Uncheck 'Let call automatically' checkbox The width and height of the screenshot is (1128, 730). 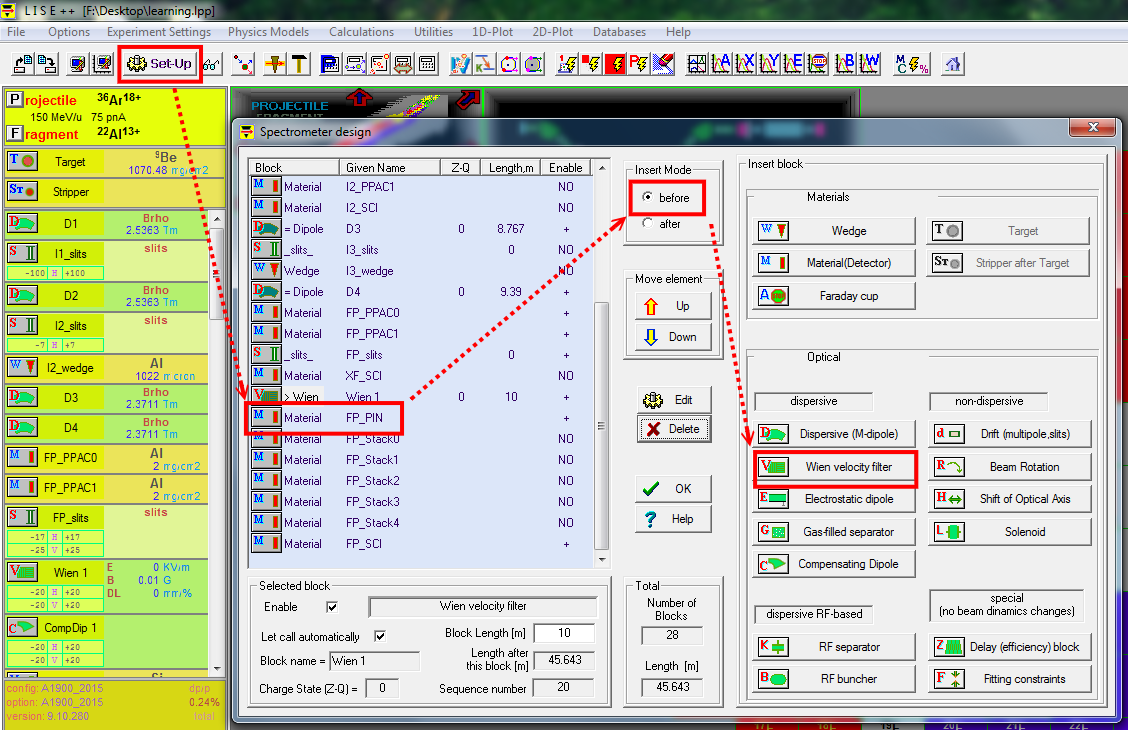pos(379,636)
